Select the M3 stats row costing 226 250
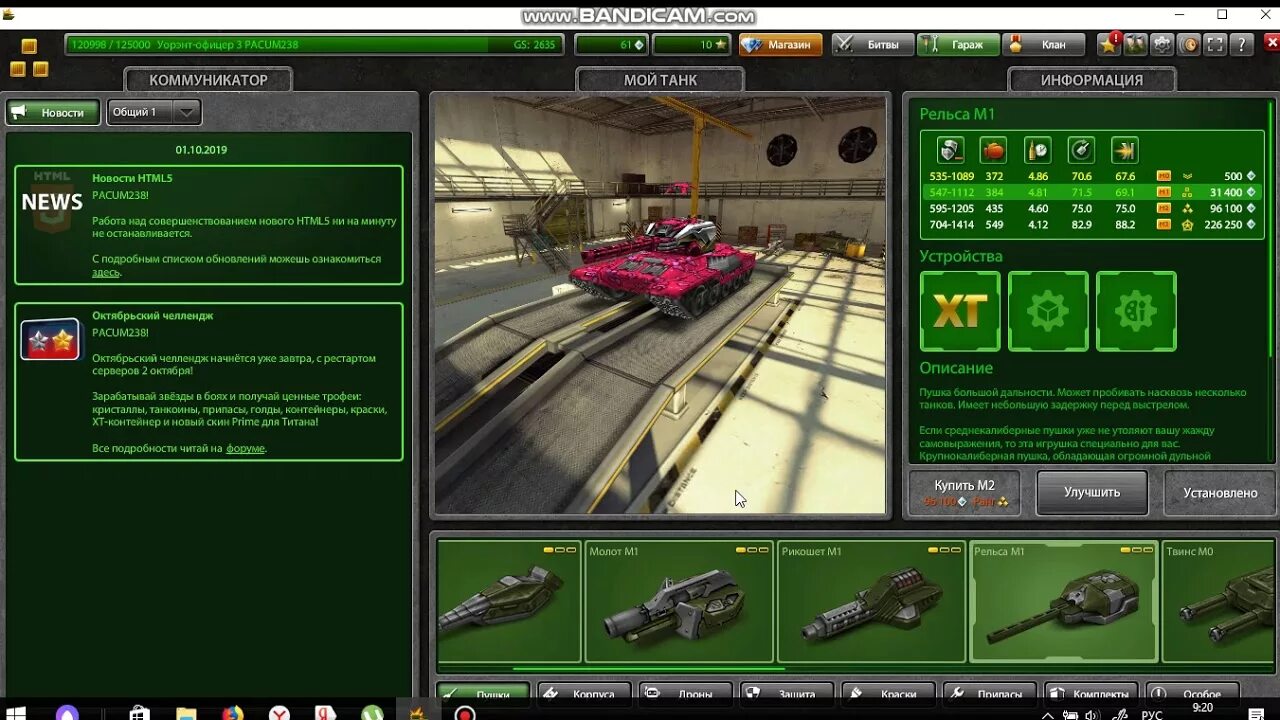 (x=1092, y=224)
